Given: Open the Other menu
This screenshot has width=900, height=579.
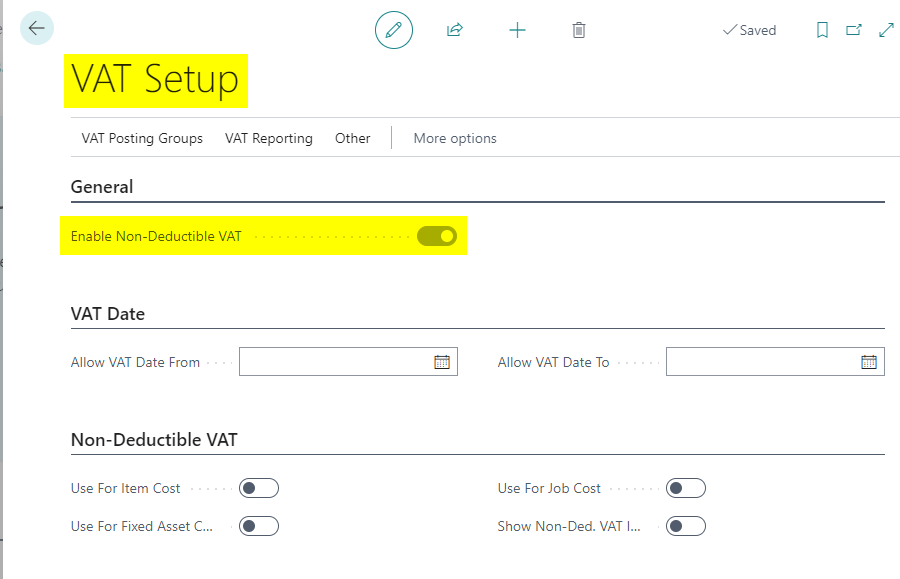Looking at the screenshot, I should (352, 138).
